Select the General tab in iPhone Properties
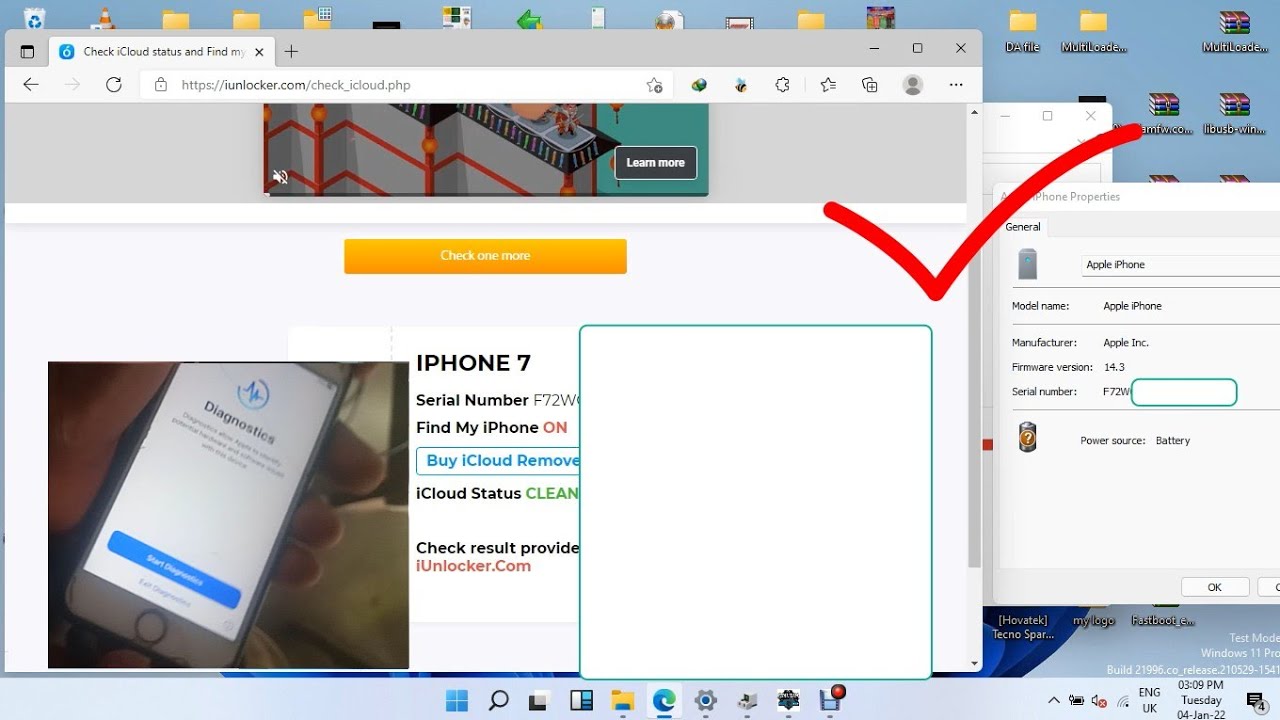This screenshot has width=1280, height=720. 1023,227
